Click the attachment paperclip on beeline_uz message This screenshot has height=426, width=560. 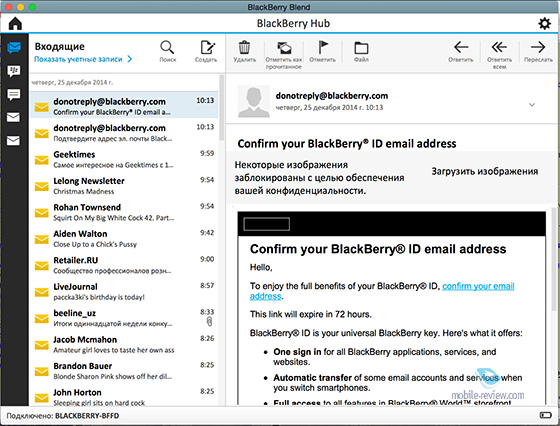tap(210, 322)
